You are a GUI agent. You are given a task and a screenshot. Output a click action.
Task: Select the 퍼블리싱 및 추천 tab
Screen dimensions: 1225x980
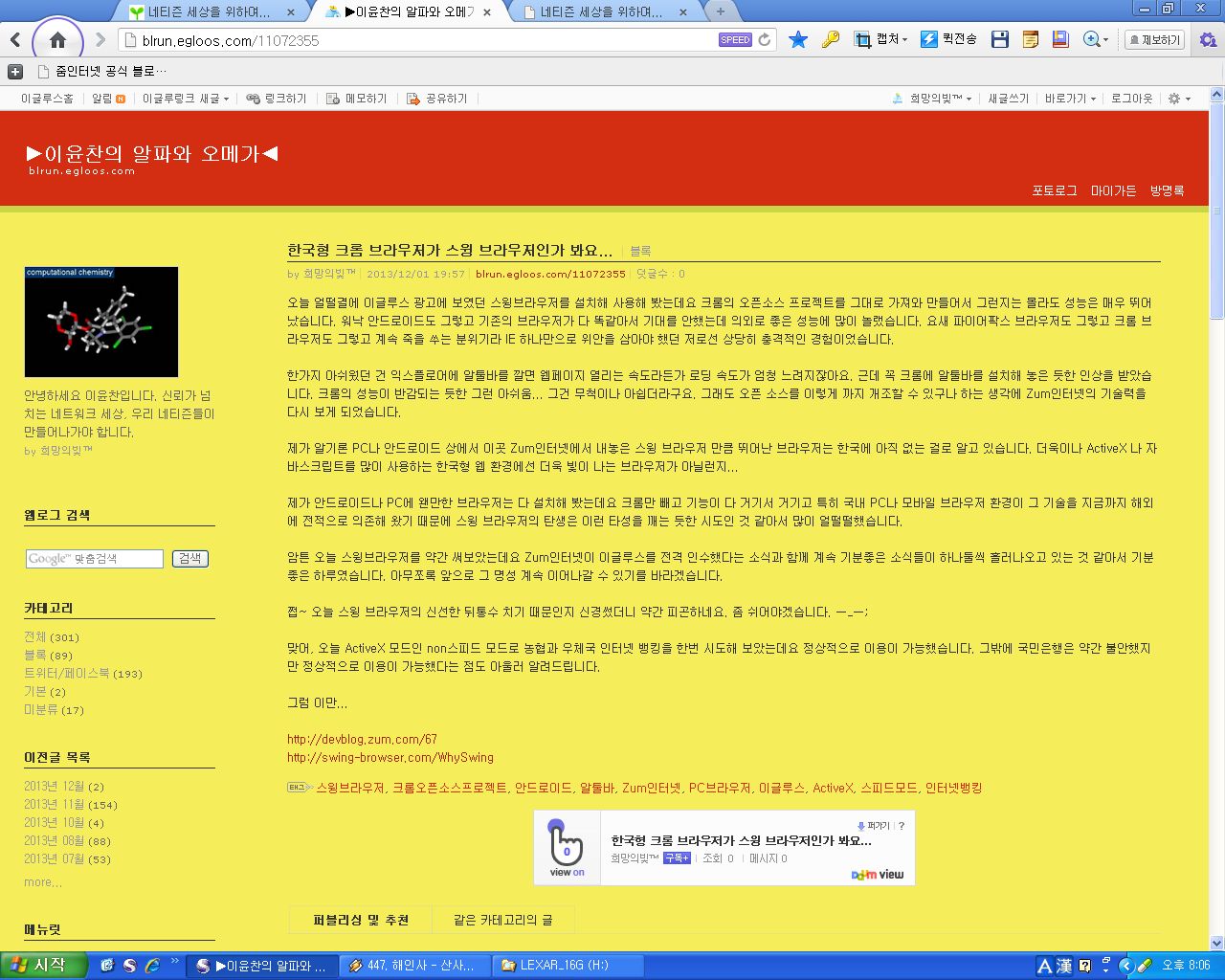[x=361, y=920]
